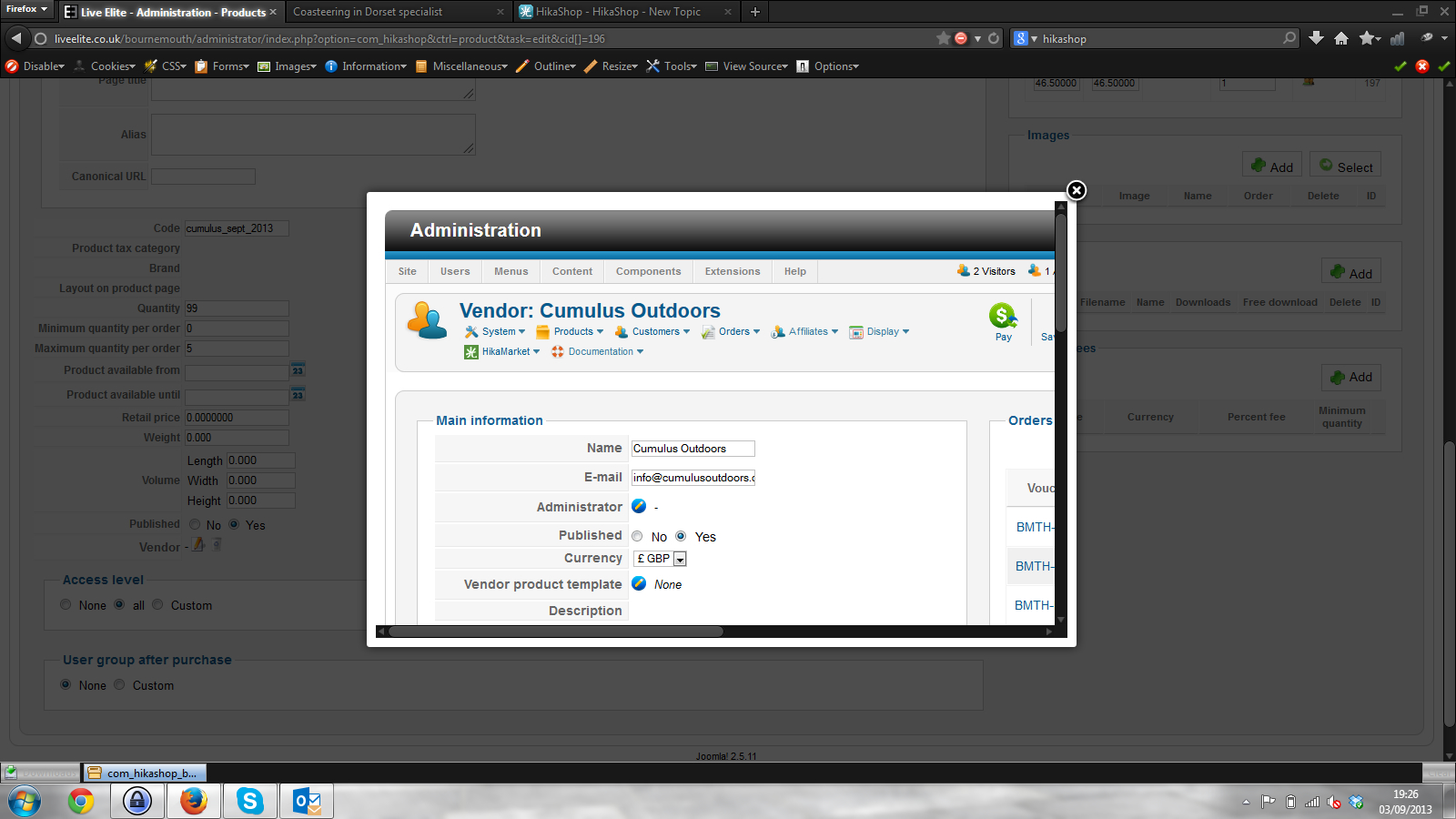The height and width of the screenshot is (819, 1456).
Task: Open the Miscellaneous developer toolbar menu
Action: 461,66
